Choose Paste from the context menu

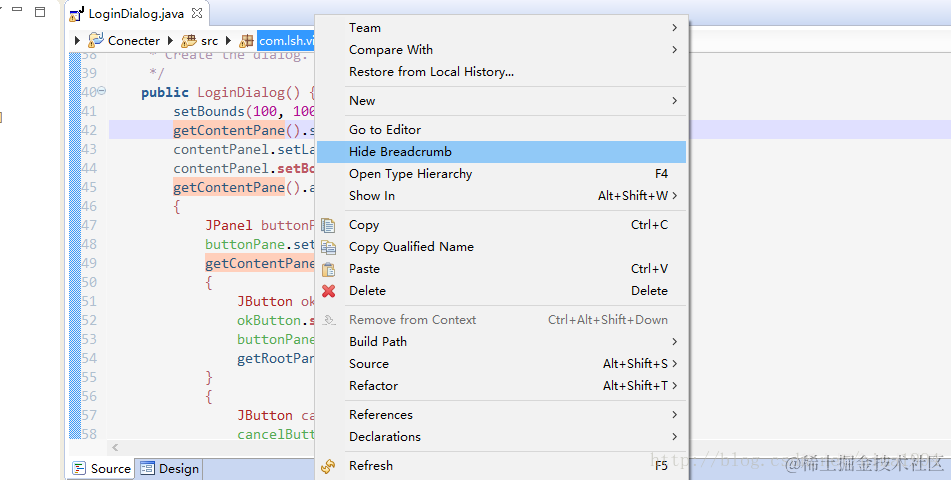click(502, 269)
